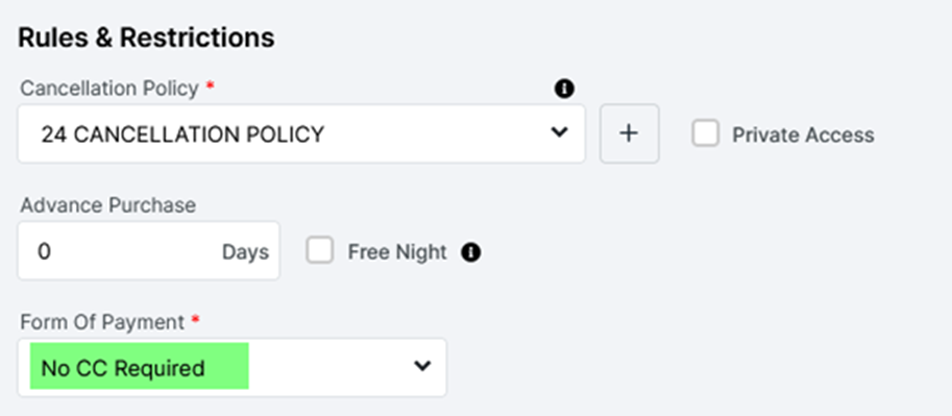Click the "24 CANCELLATION POLICY" selected value
The image size is (952, 416).
point(183,134)
